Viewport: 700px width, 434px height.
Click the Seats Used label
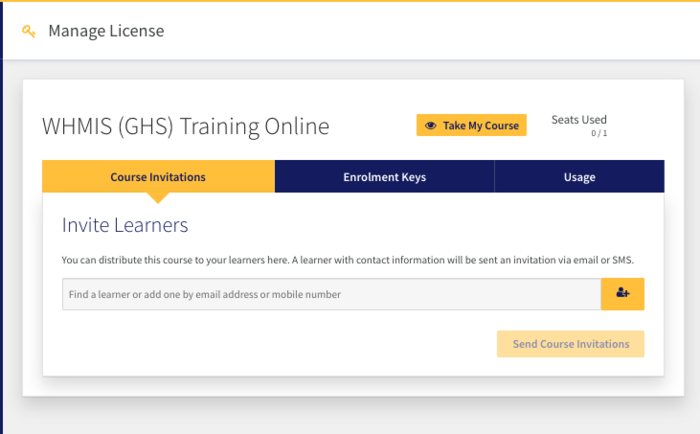pyautogui.click(x=579, y=120)
